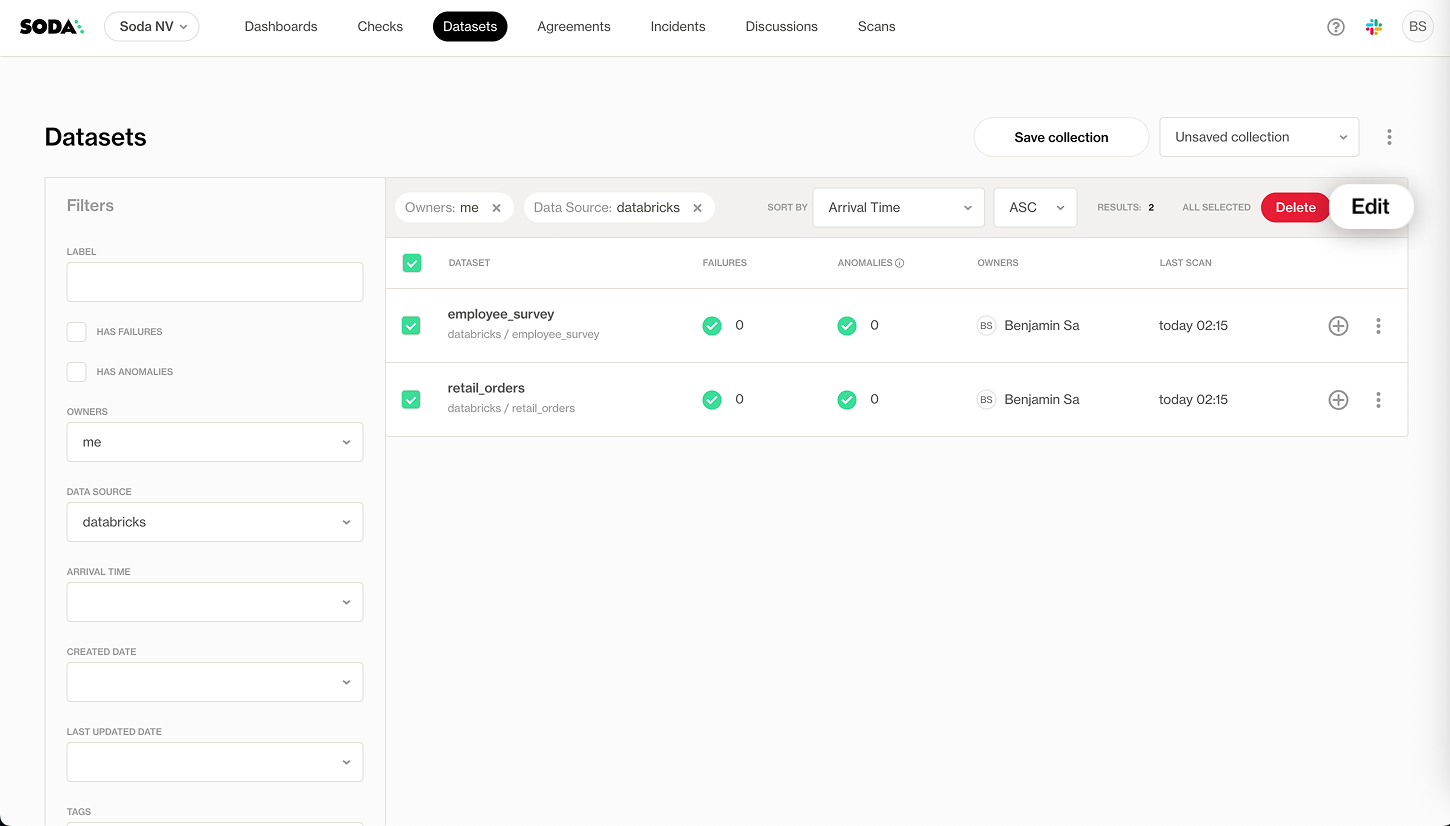This screenshot has height=826, width=1450.
Task: Go to the Checks tab
Action: click(380, 27)
